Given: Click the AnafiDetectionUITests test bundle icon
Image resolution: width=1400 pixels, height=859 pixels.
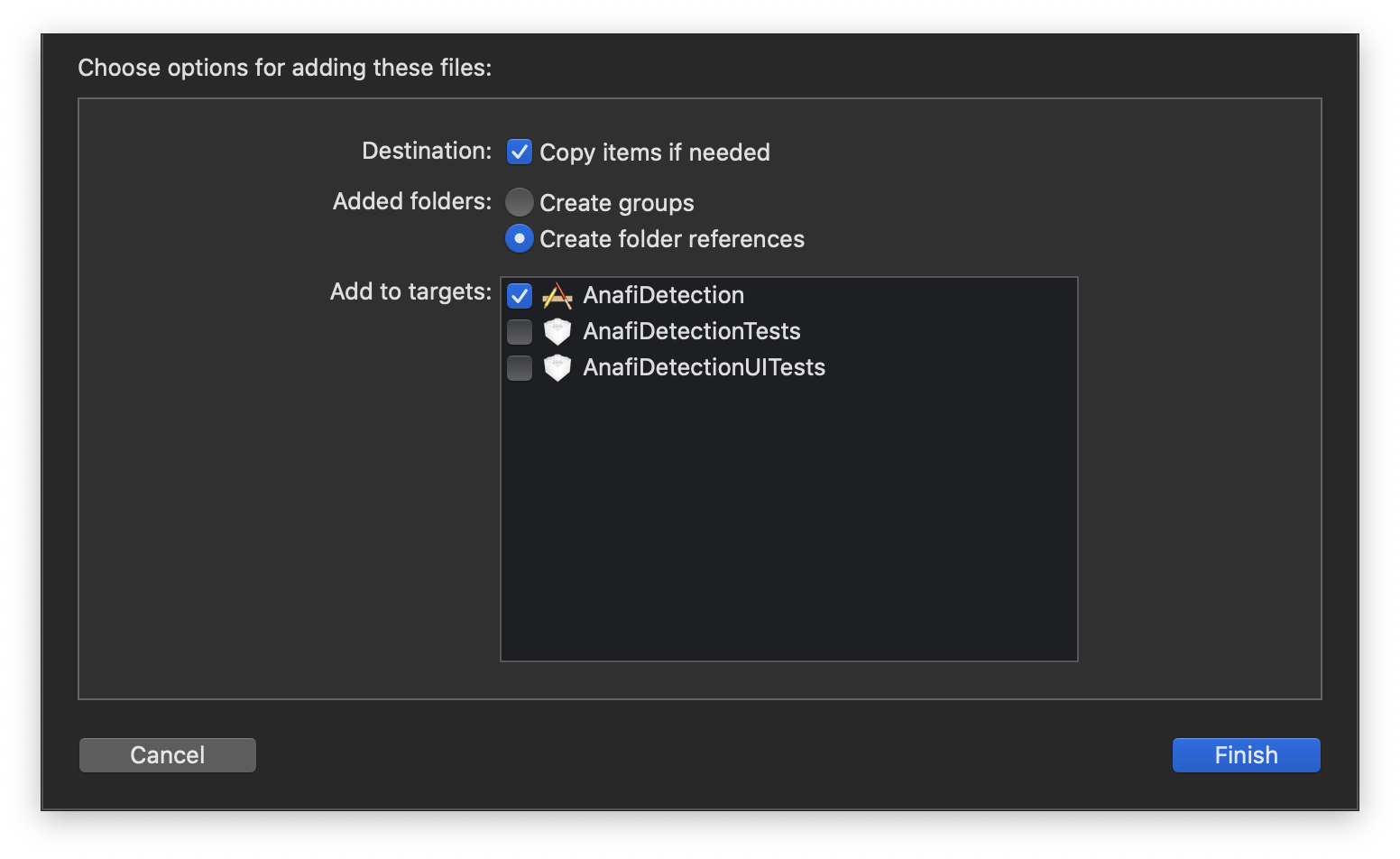Looking at the screenshot, I should tap(557, 367).
